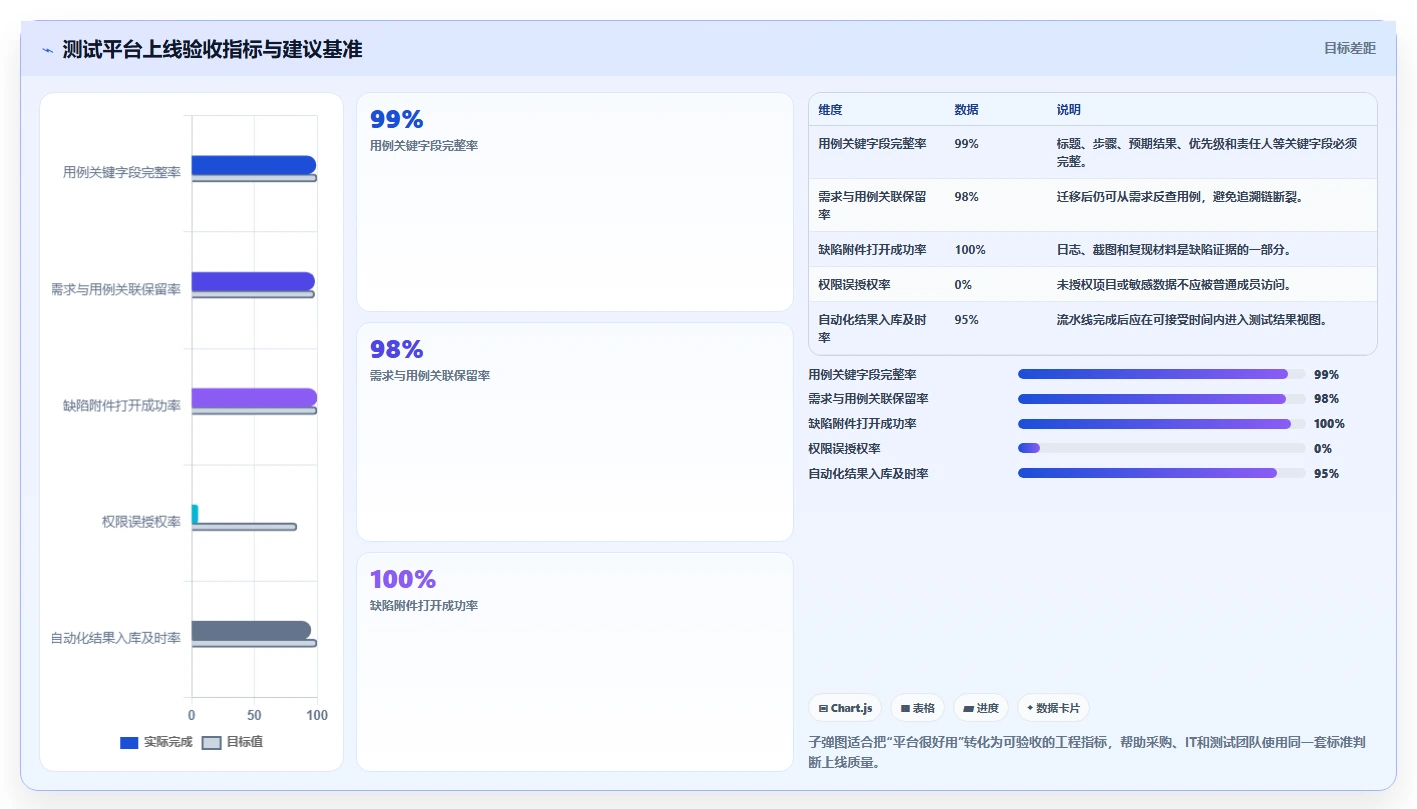Select the 表格 tag chip
The image size is (1417, 809).
[918, 708]
